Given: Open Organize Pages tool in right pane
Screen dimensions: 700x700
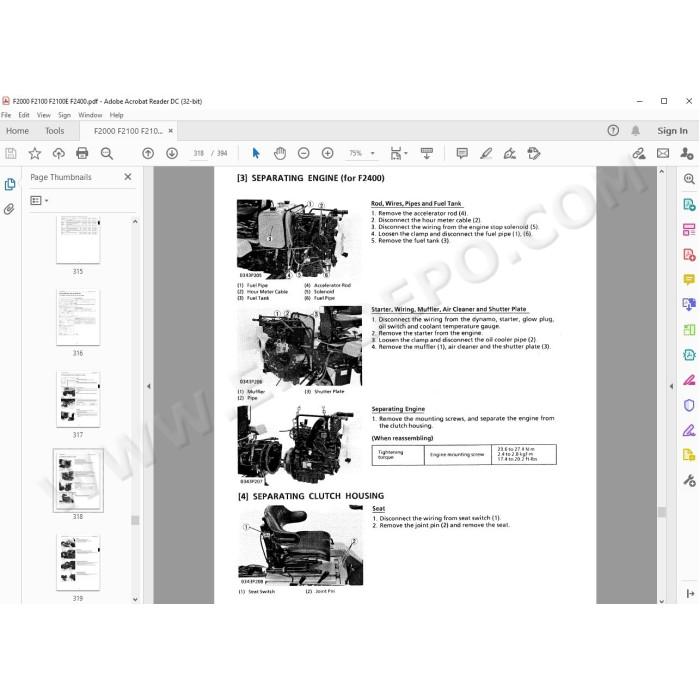Looking at the screenshot, I should 689,230.
